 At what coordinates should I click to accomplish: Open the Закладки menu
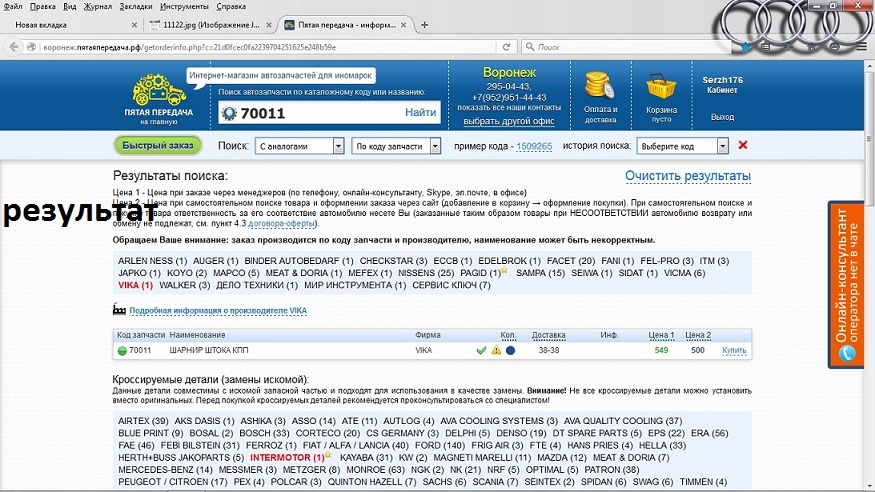coord(136,6)
